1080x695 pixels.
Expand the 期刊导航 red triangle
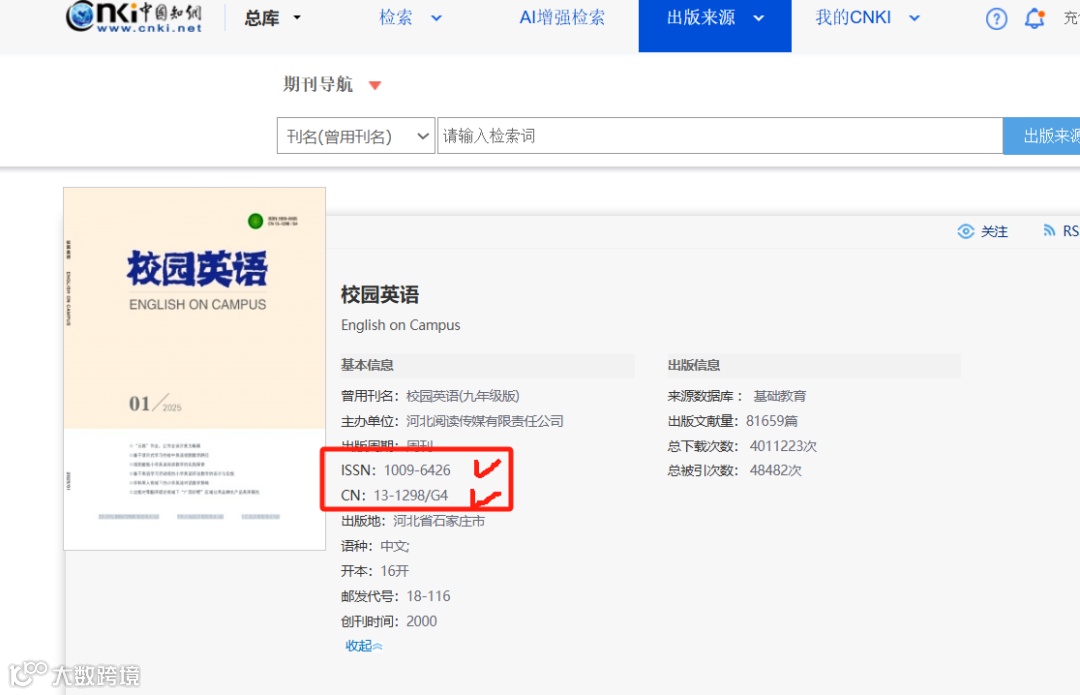(x=375, y=85)
